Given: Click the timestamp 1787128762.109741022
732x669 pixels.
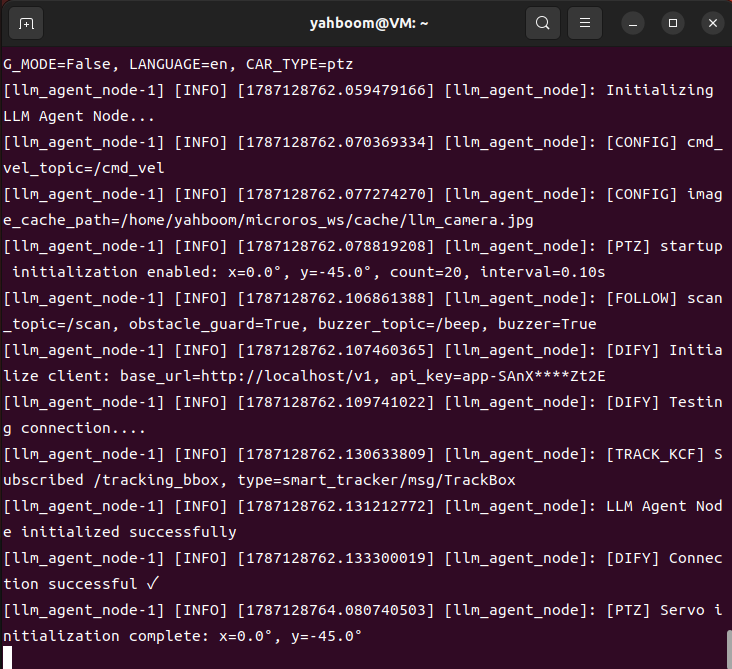Looking at the screenshot, I should [335, 402].
